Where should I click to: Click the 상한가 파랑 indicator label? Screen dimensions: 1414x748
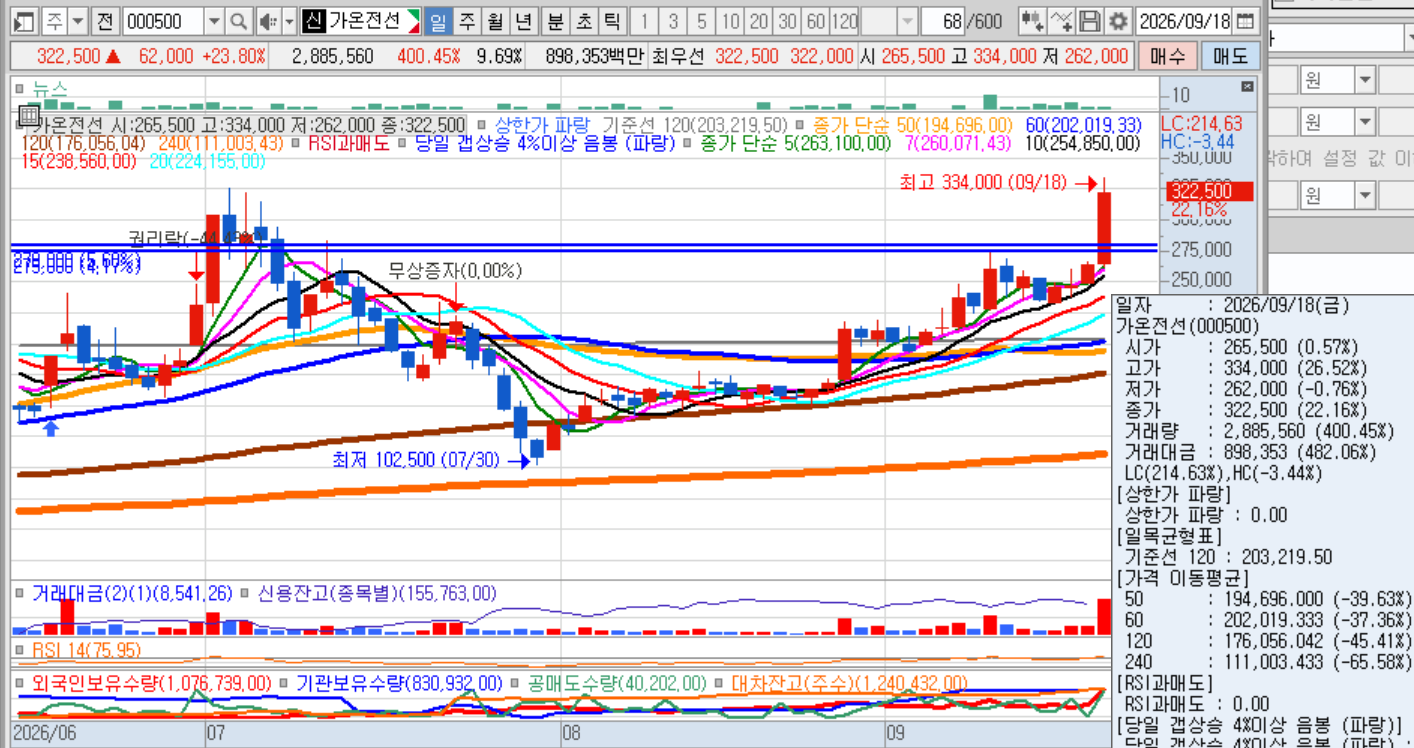click(542, 125)
